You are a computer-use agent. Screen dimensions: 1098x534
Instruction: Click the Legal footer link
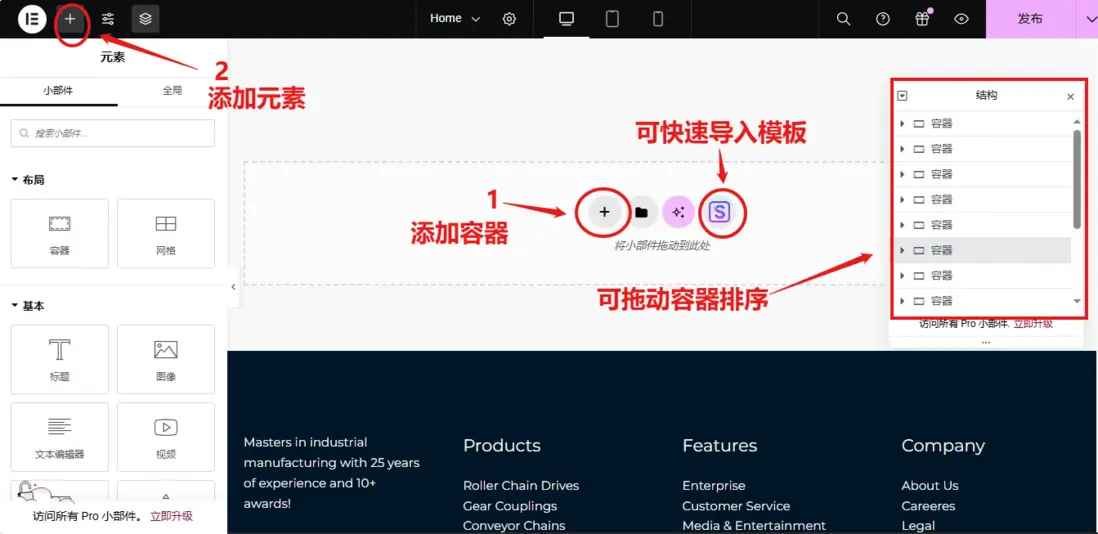click(x=918, y=526)
